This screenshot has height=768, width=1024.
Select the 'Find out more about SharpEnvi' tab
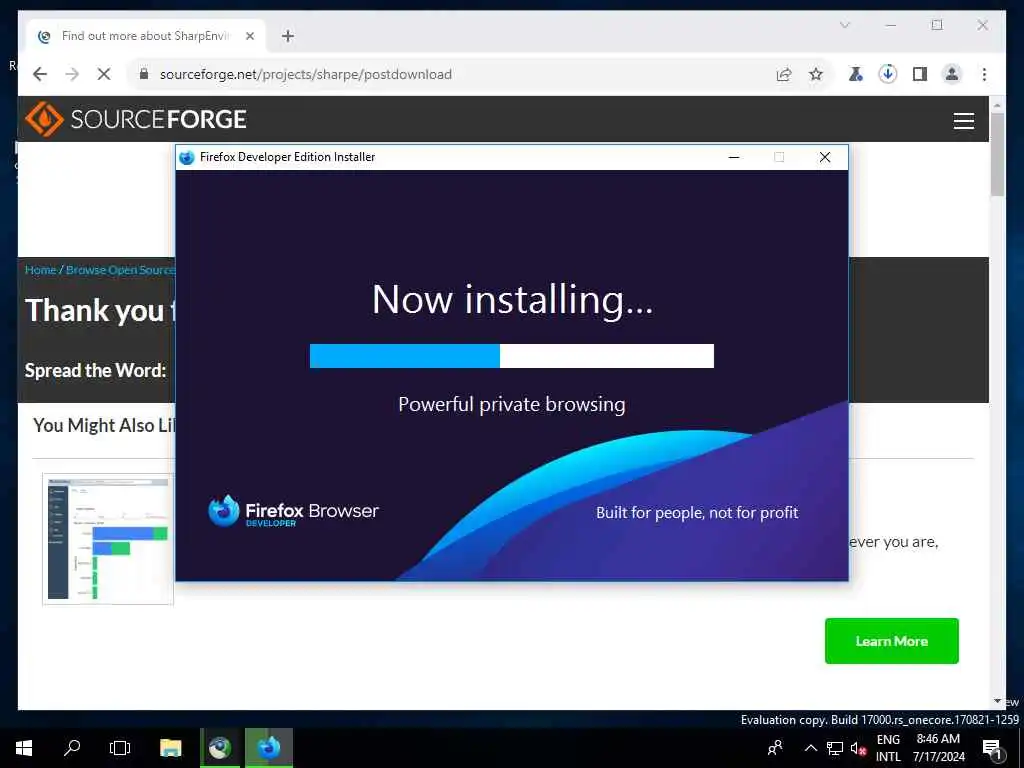(x=145, y=36)
